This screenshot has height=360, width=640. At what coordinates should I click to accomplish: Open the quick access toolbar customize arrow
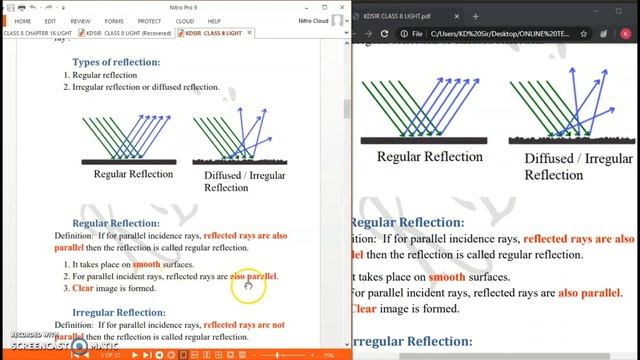[64, 8]
